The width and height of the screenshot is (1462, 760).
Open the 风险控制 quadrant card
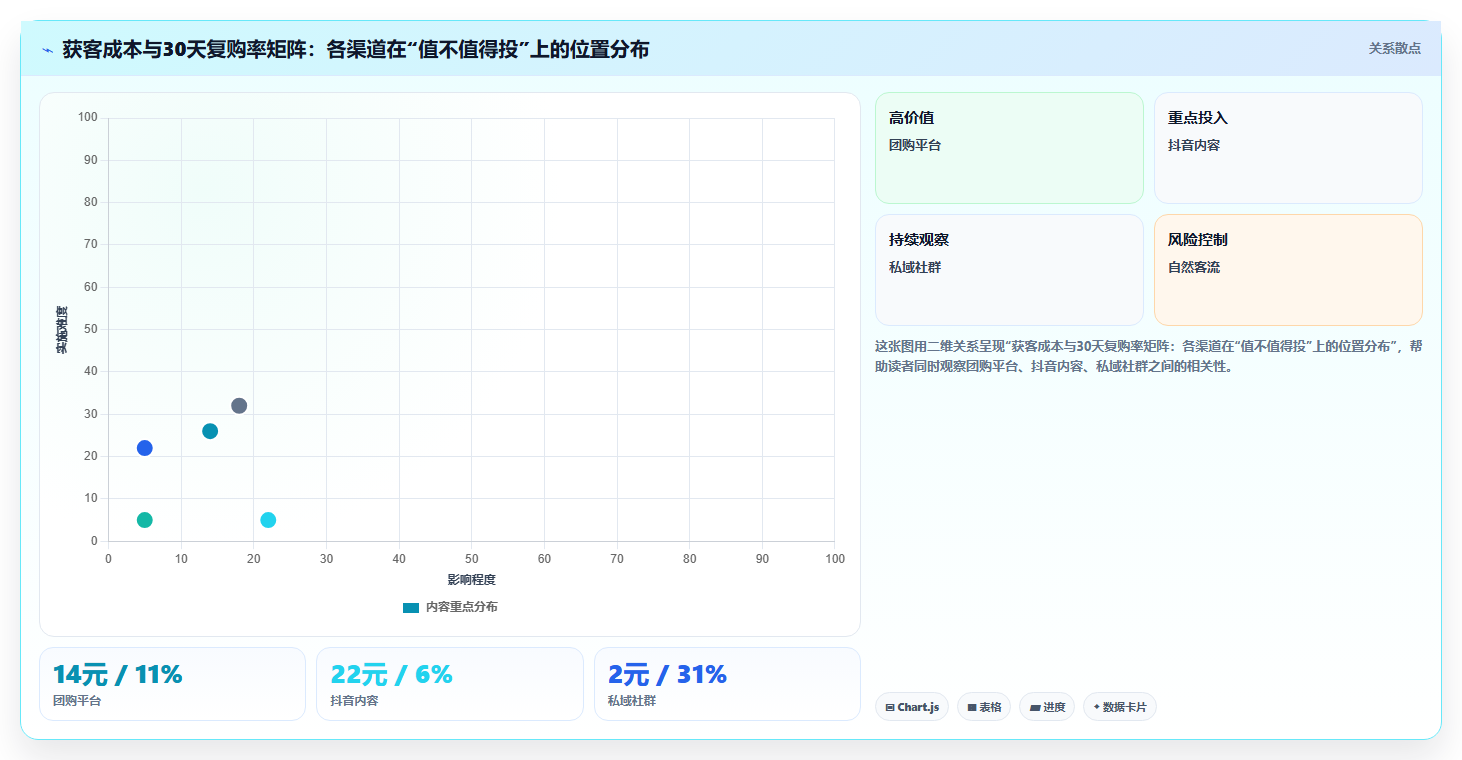click(x=1288, y=270)
